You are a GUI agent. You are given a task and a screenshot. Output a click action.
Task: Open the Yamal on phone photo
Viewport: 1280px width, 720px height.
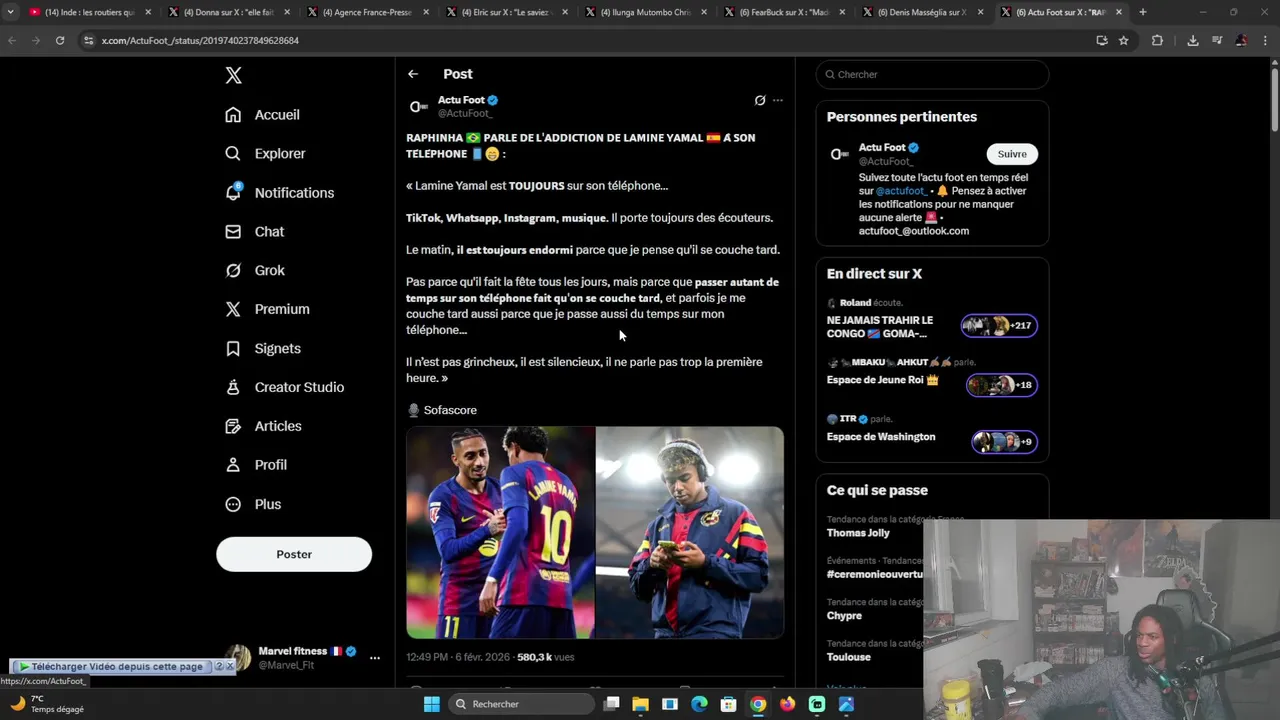pyautogui.click(x=690, y=532)
